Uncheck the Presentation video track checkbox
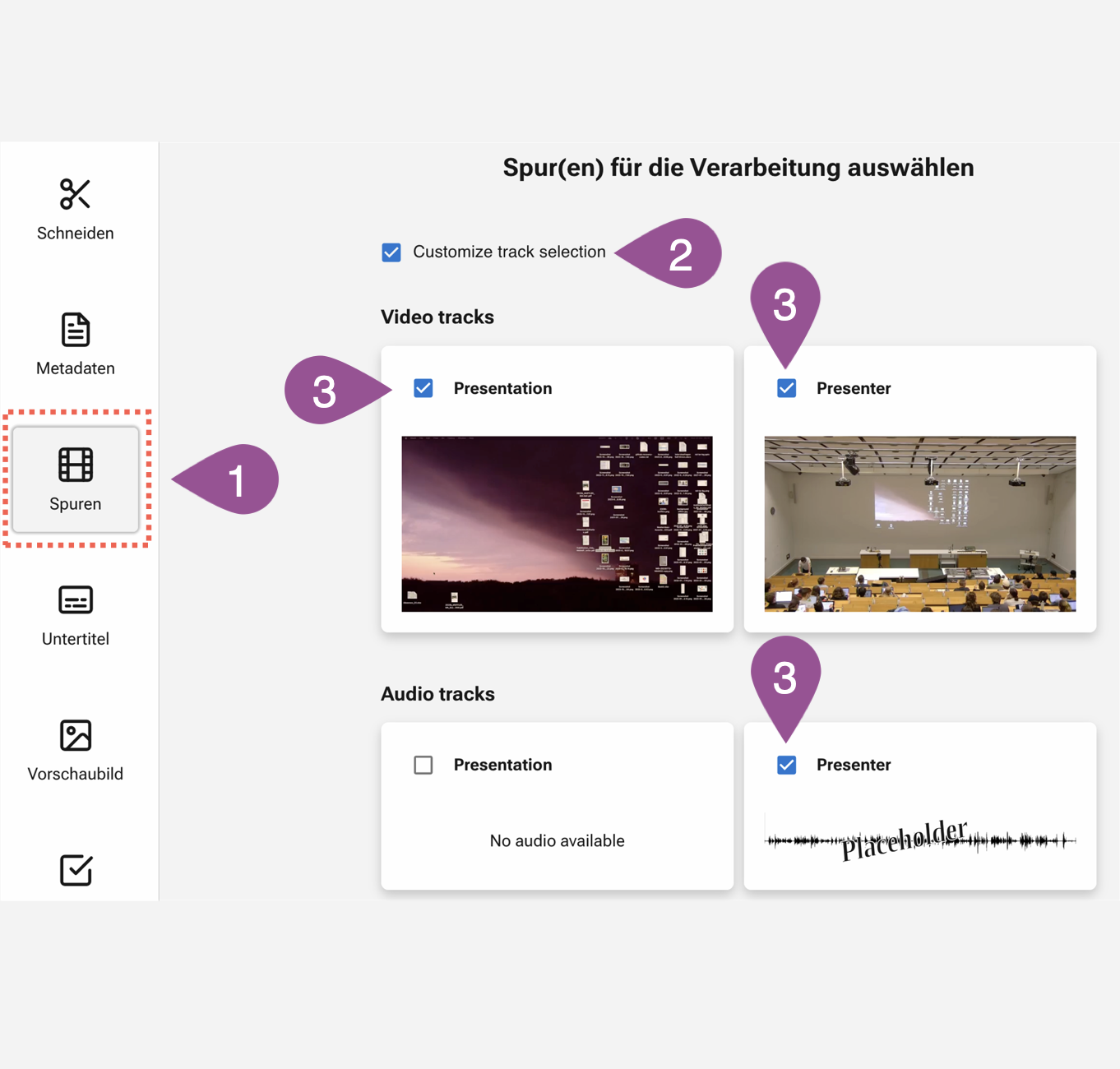Image resolution: width=1120 pixels, height=1069 pixels. (423, 388)
